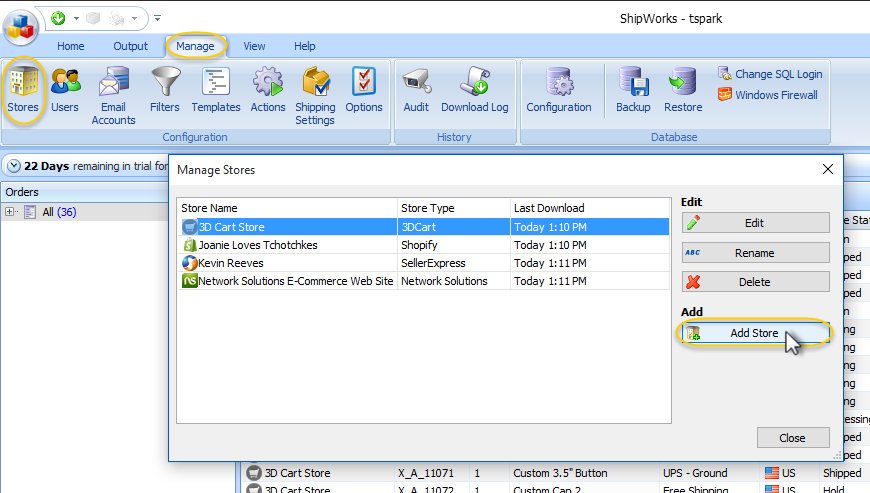
Task: Click the Add Store button
Action: [x=755, y=333]
